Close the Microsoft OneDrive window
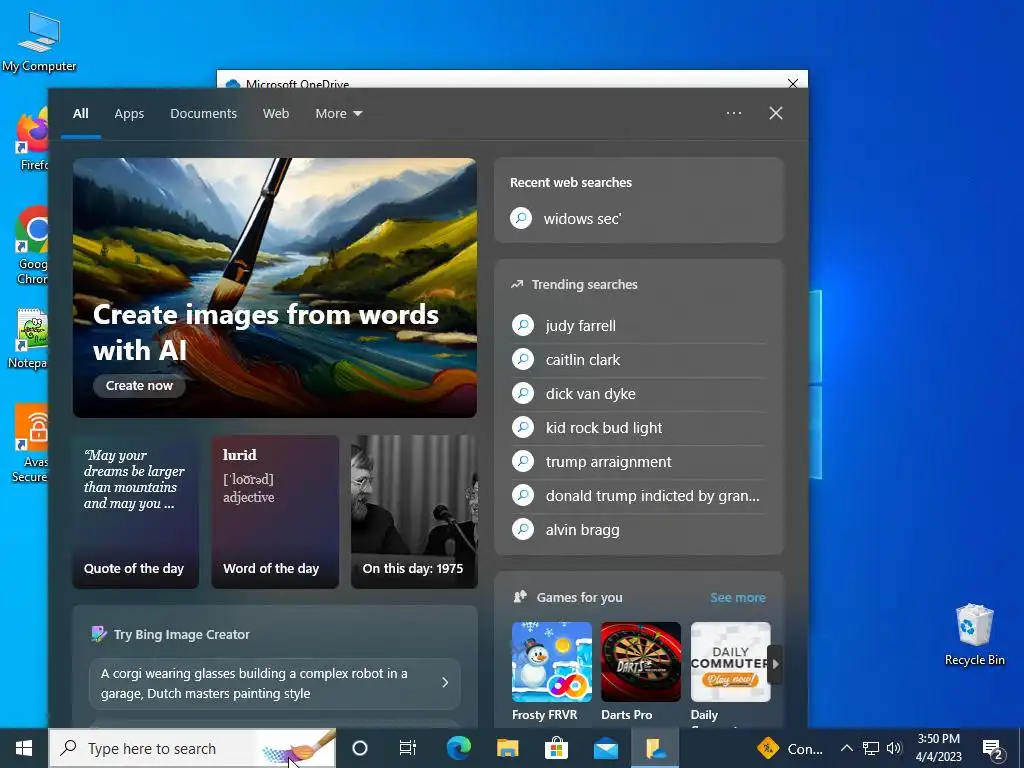The image size is (1024, 768). click(793, 83)
